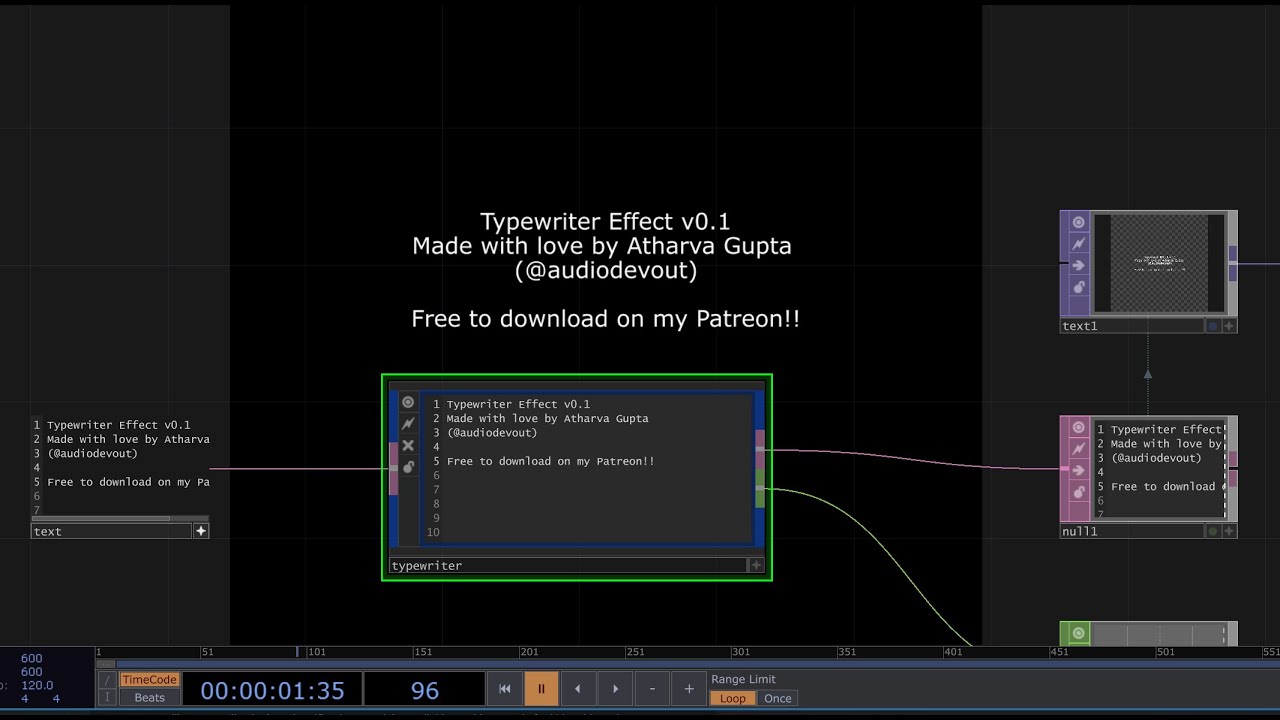Click '(@audiodevout)' line in null1 viewer
The width and height of the screenshot is (1280, 720).
1155,458
